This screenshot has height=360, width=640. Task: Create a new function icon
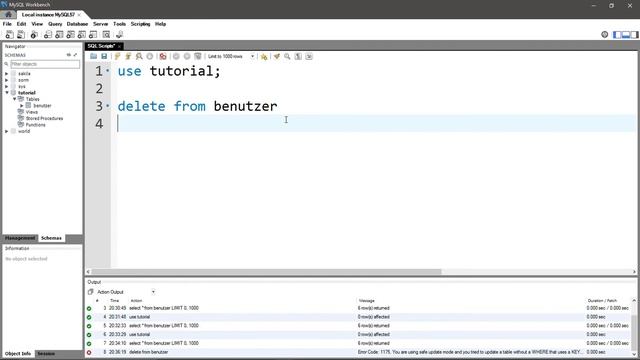[93, 35]
